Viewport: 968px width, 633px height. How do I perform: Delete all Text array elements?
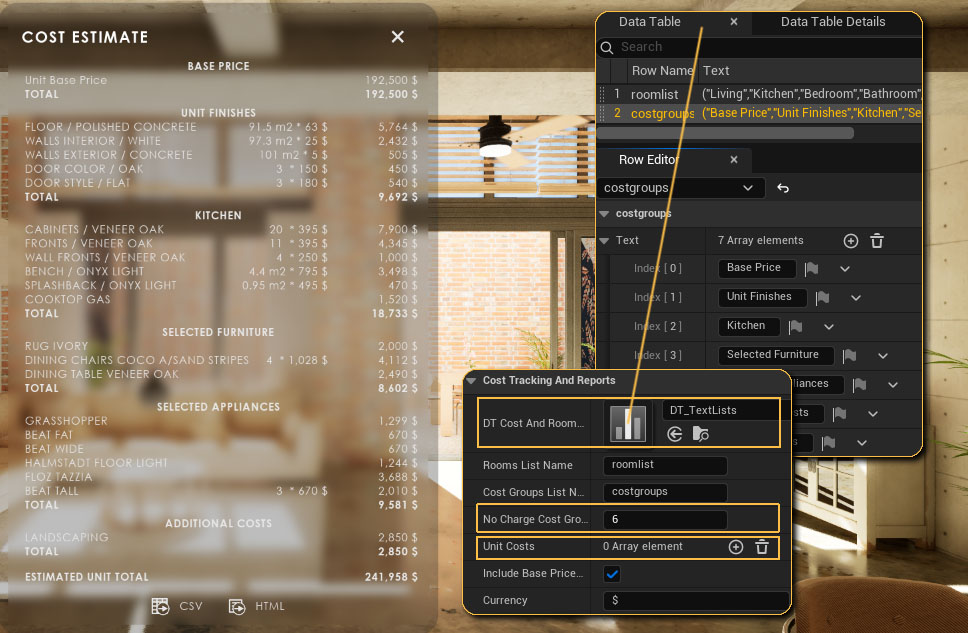coord(877,241)
